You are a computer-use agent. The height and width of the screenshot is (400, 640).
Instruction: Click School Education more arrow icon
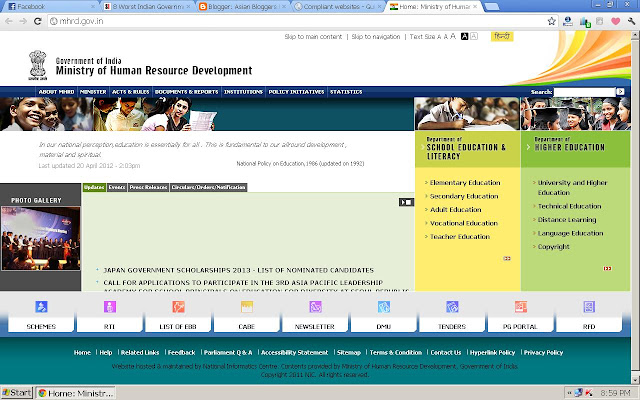(x=507, y=258)
